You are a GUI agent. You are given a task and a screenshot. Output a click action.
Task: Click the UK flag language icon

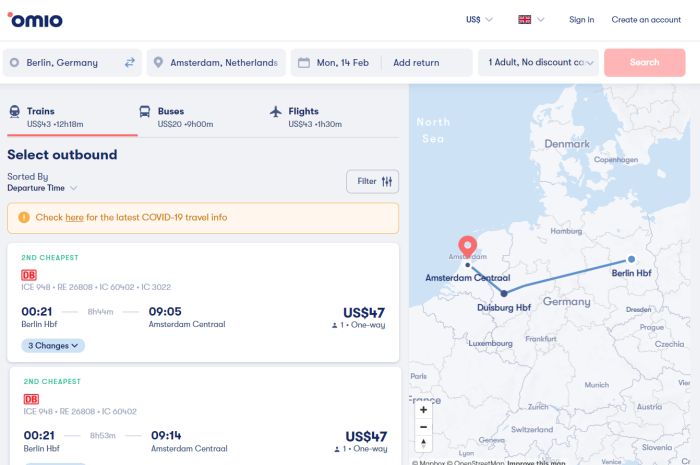pos(525,20)
